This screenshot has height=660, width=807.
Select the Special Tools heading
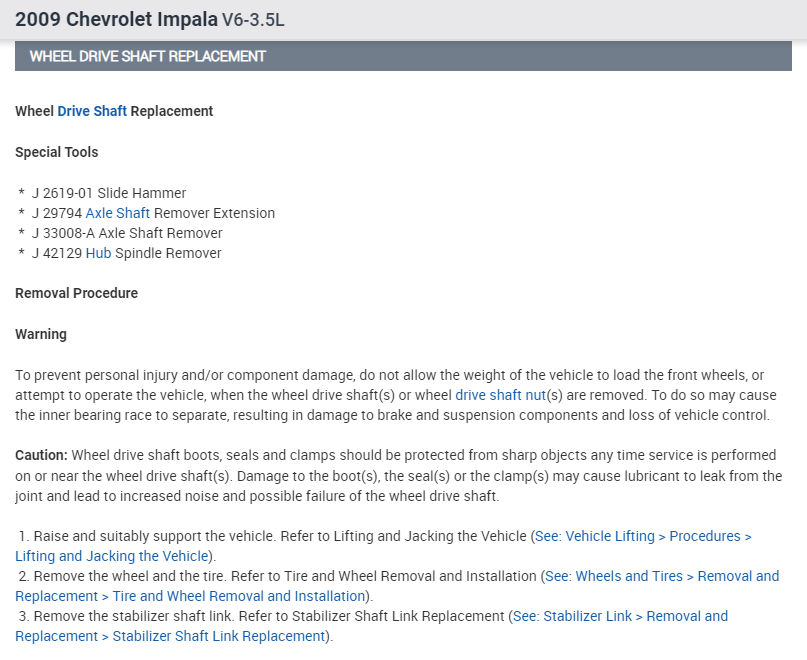(56, 152)
